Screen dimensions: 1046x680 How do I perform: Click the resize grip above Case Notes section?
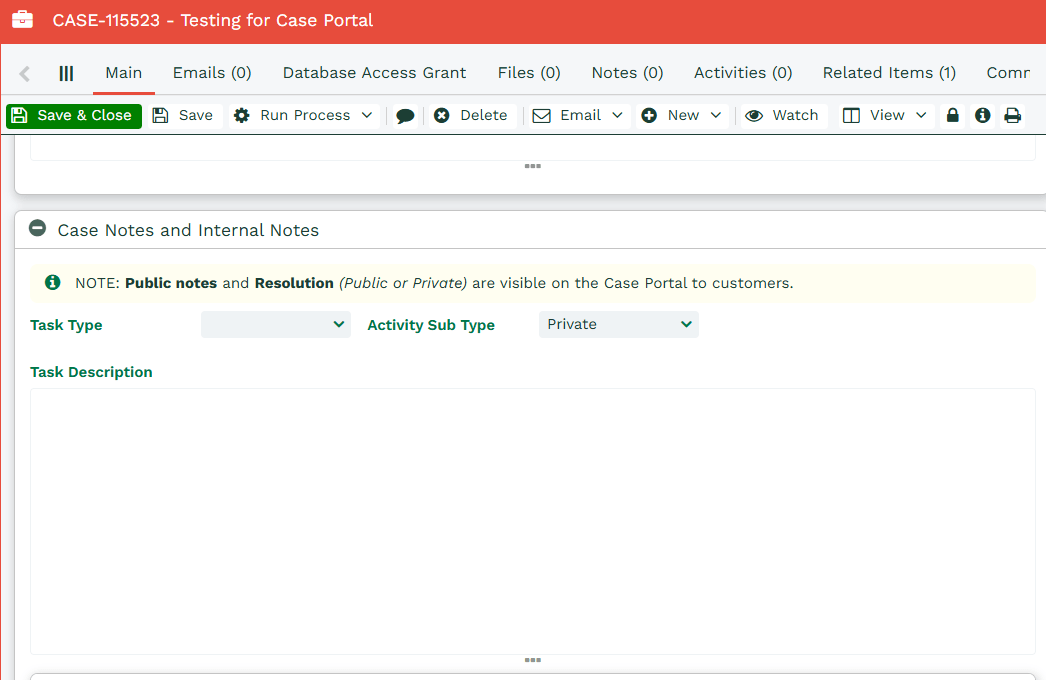(532, 166)
